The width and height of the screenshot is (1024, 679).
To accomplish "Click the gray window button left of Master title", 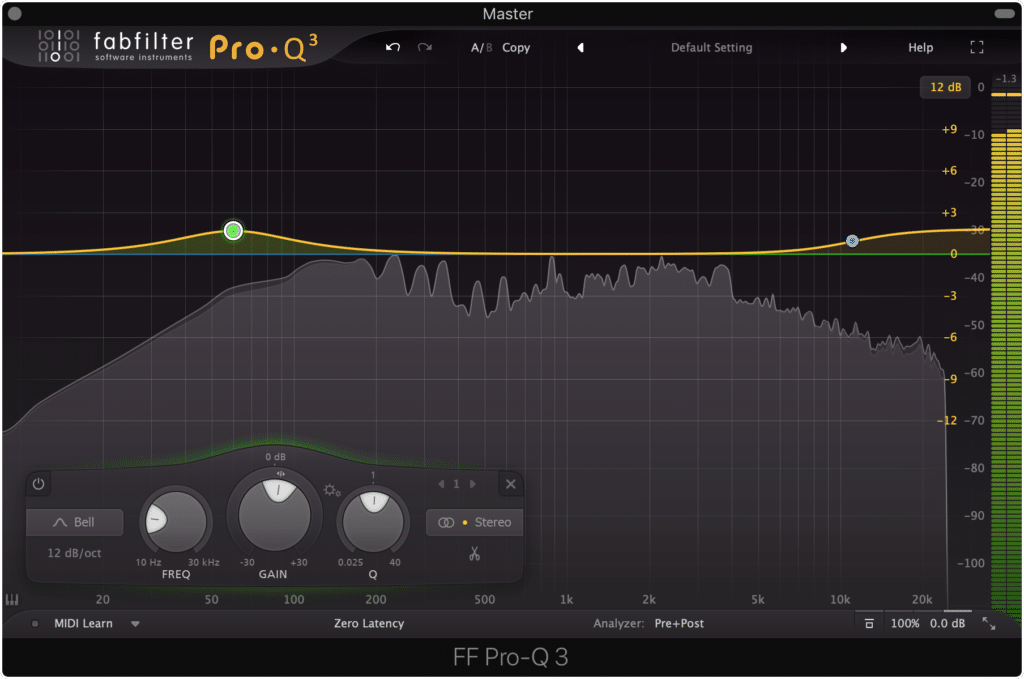I will pos(14,14).
